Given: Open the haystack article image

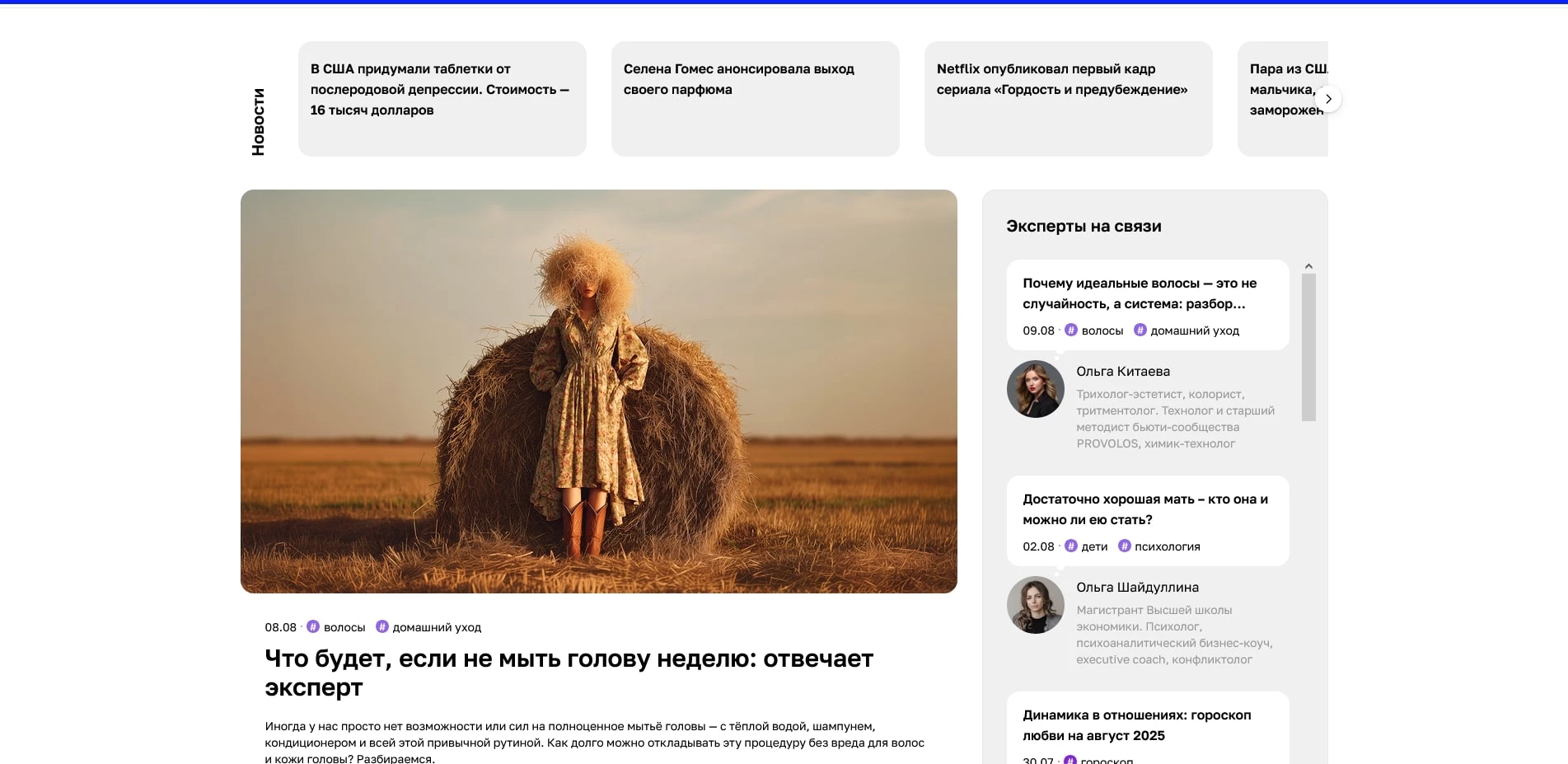Looking at the screenshot, I should tap(598, 391).
